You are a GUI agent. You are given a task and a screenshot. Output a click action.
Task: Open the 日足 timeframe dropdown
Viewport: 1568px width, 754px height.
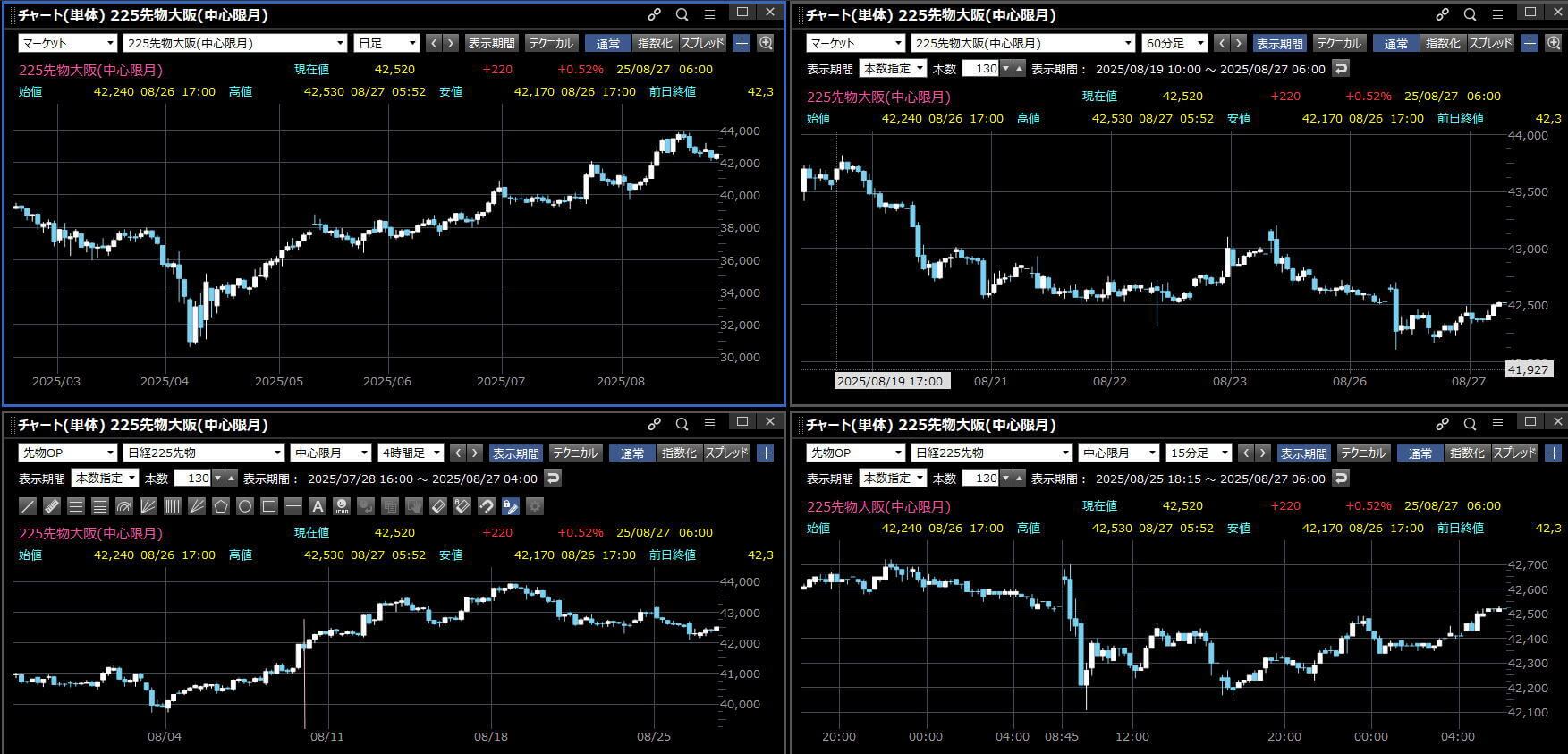tap(387, 43)
